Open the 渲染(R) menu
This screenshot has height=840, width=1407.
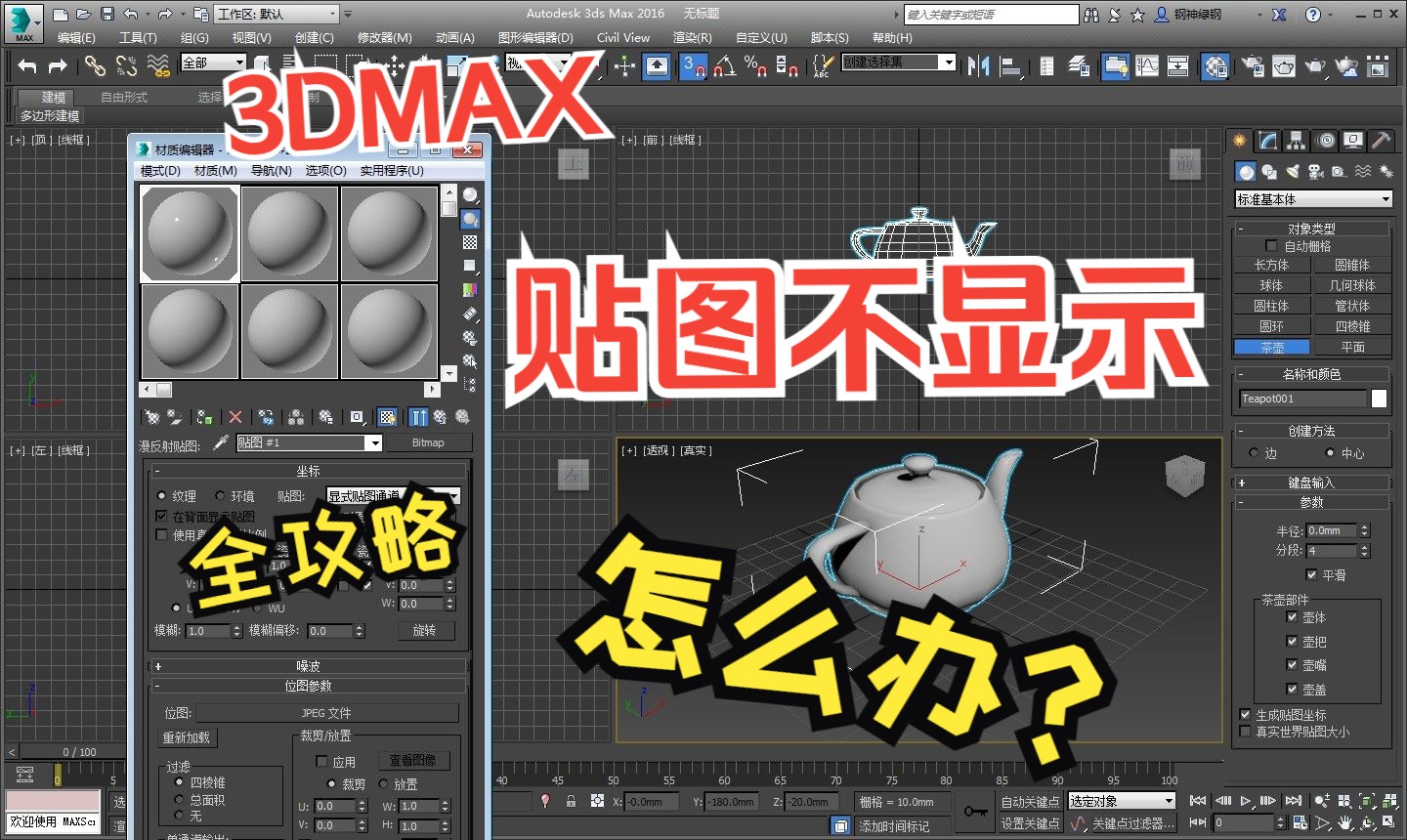(x=692, y=37)
